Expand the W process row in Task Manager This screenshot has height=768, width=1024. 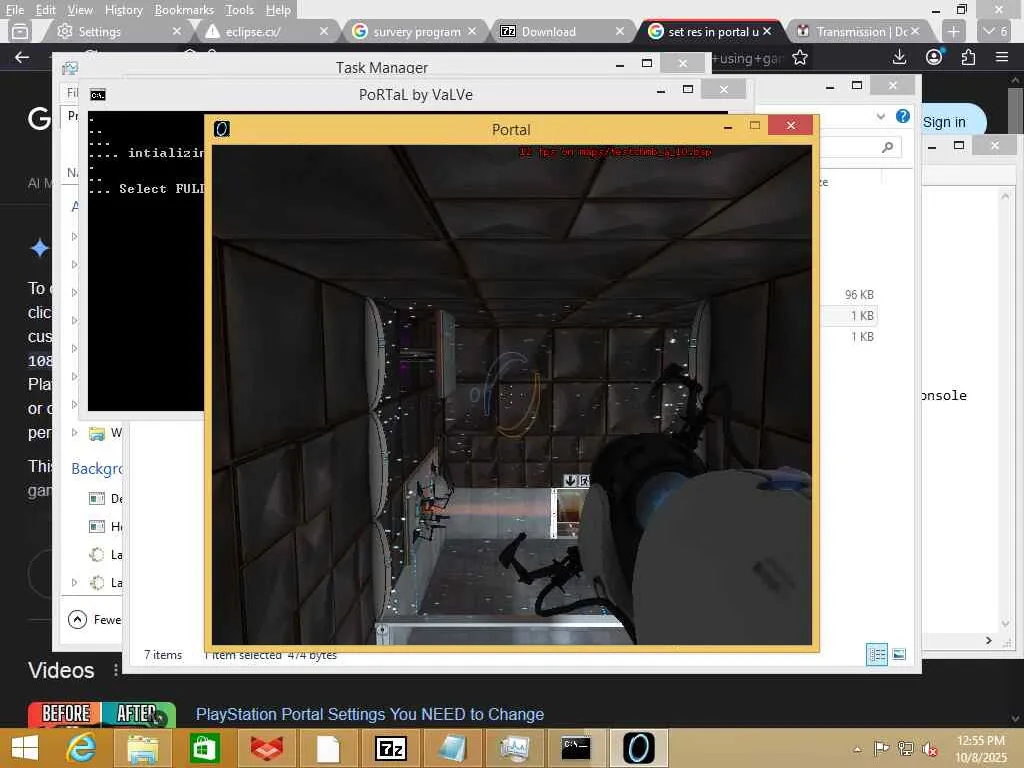[x=74, y=432]
